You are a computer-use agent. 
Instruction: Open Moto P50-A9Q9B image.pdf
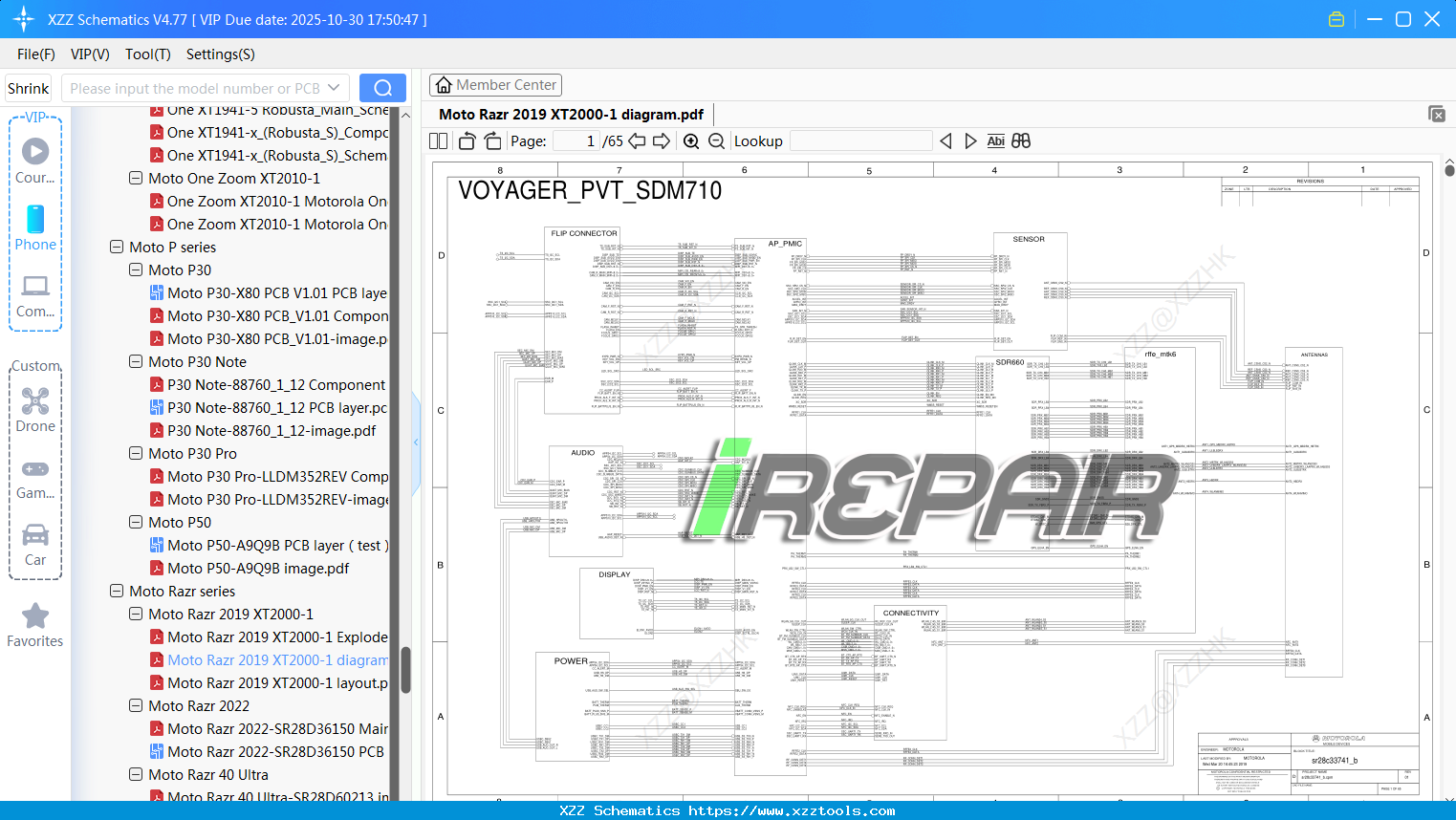[250, 568]
